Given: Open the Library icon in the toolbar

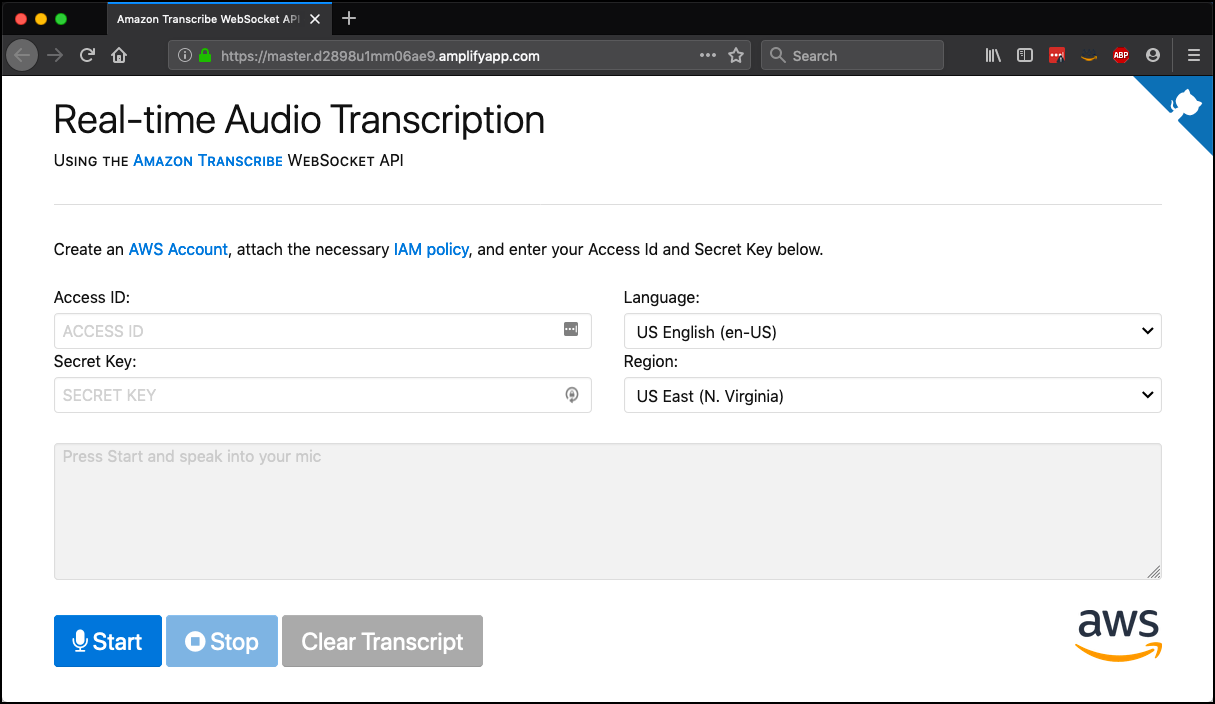Looking at the screenshot, I should tap(993, 56).
